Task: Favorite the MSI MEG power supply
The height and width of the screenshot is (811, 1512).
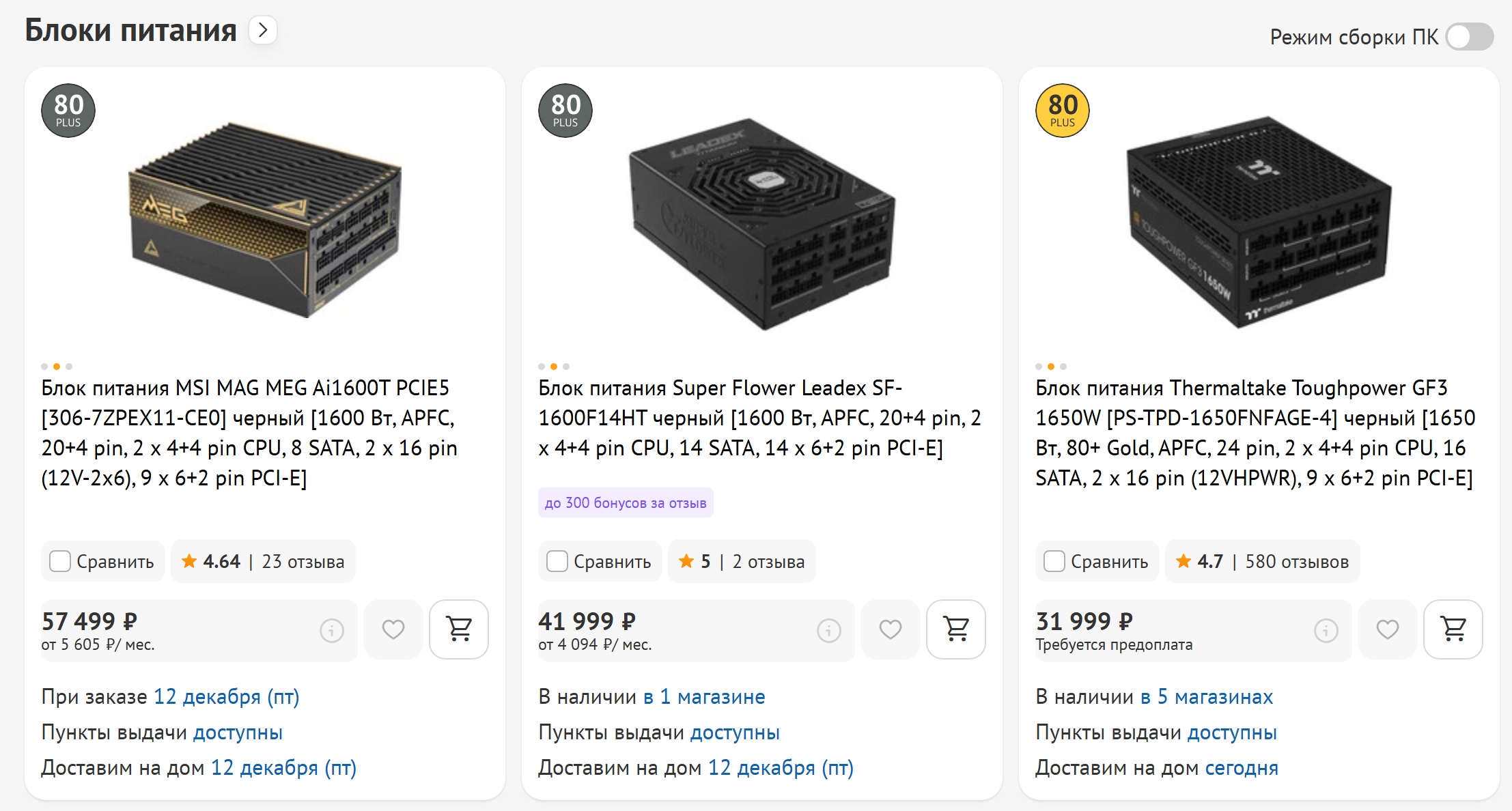Action: tap(393, 629)
